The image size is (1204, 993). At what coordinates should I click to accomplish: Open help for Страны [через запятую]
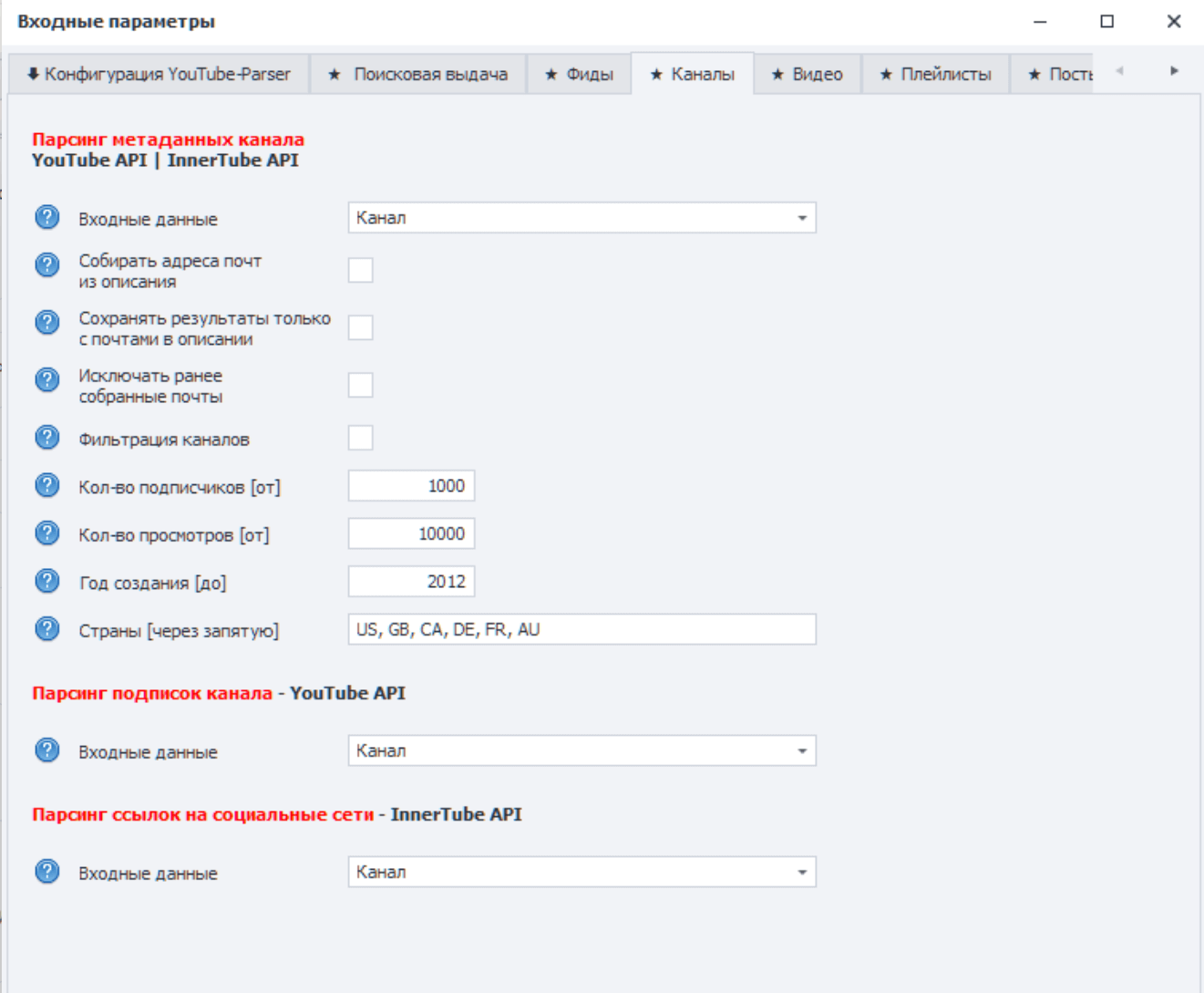(47, 628)
